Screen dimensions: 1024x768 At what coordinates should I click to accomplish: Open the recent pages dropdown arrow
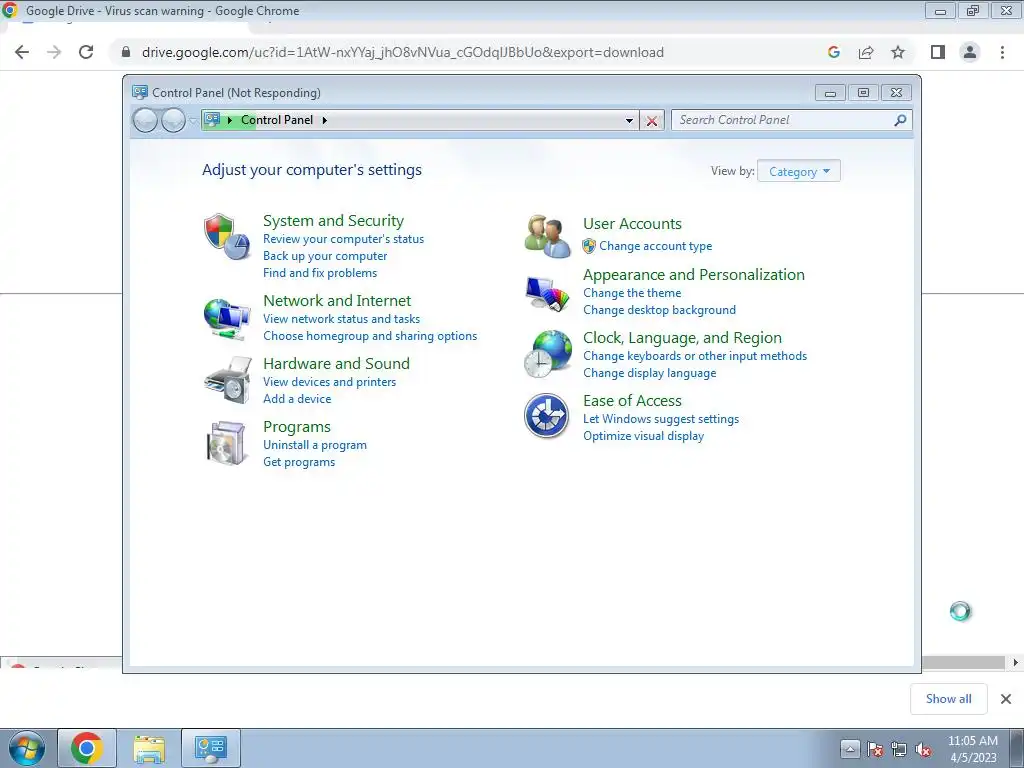click(193, 120)
